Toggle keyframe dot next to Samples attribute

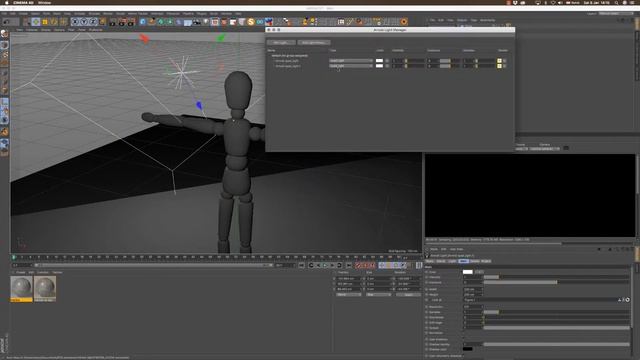[427, 312]
